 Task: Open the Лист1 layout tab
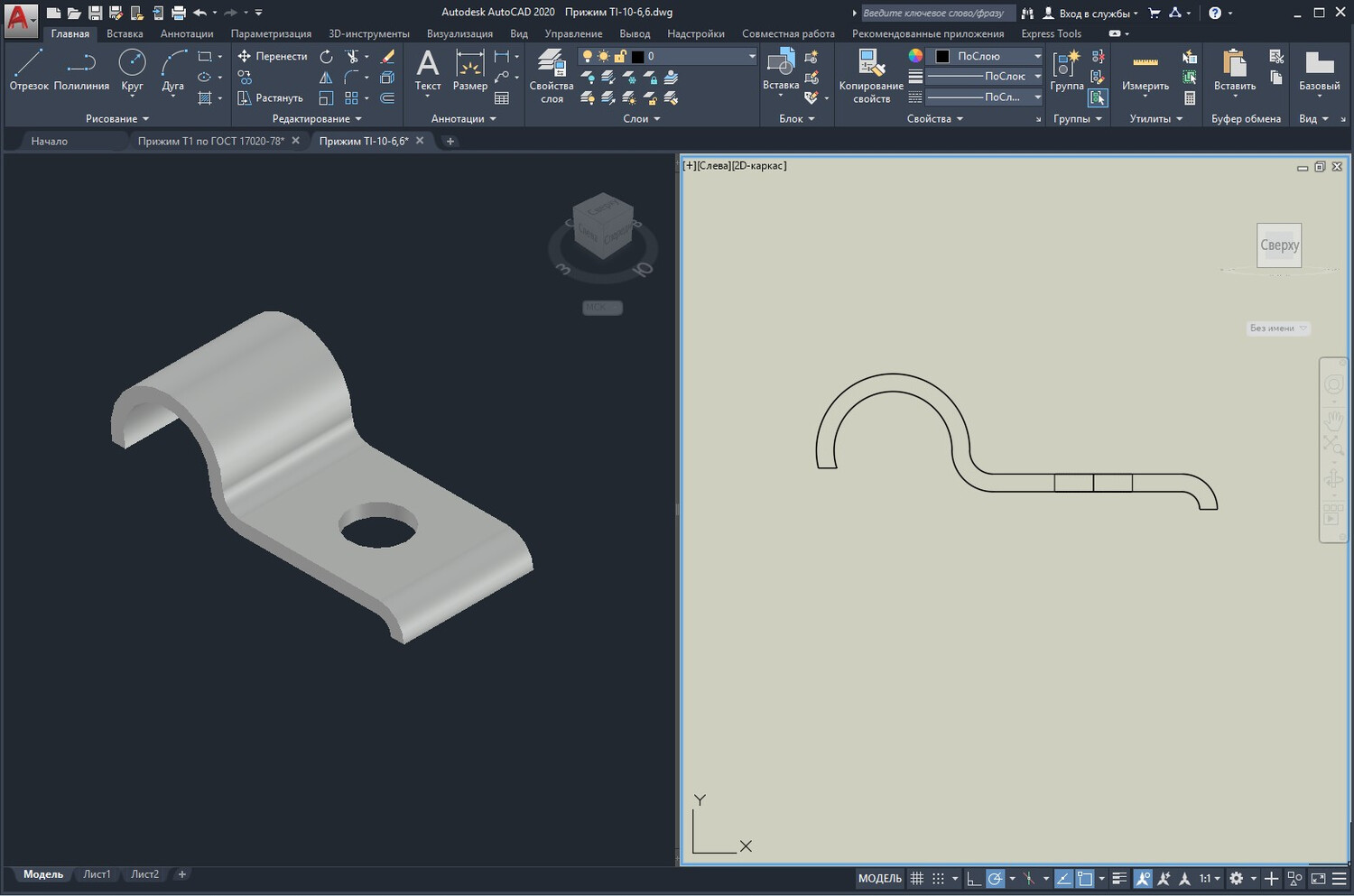pyautogui.click(x=97, y=874)
